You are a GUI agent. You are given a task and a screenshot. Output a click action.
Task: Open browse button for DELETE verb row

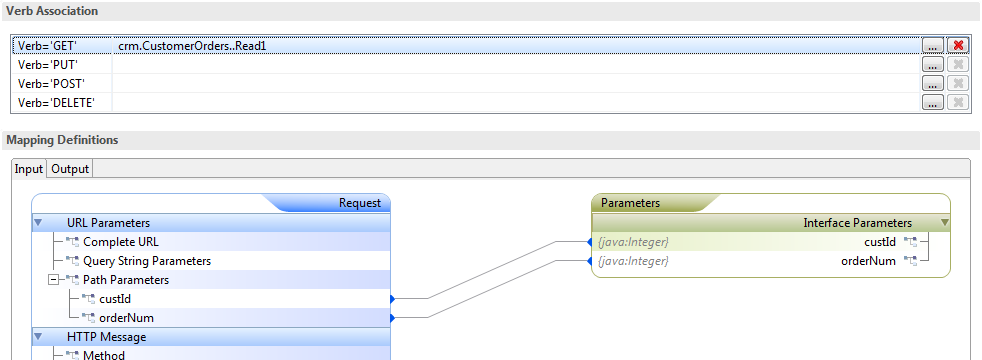(933, 103)
